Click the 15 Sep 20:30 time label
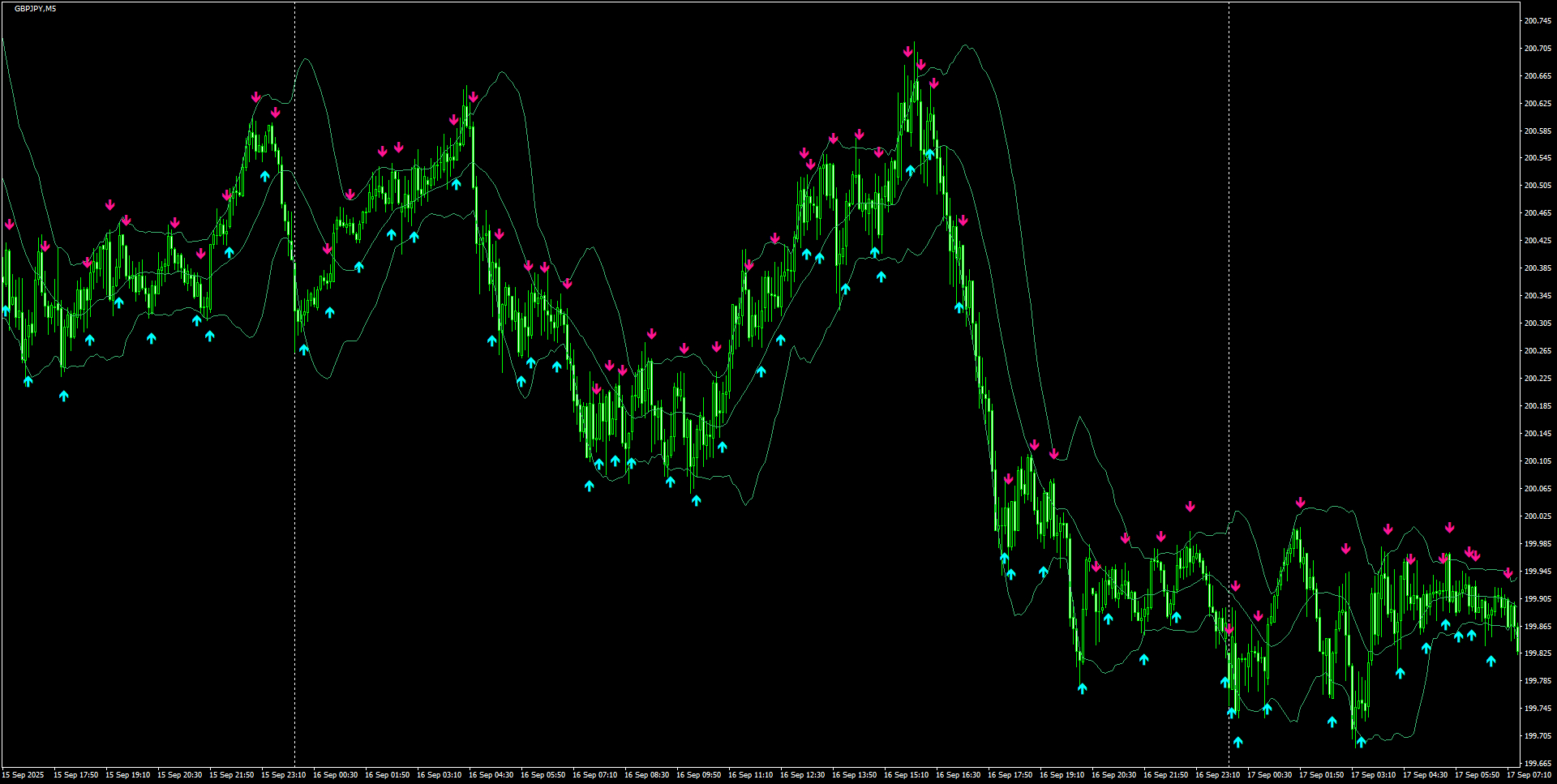The height and width of the screenshot is (784, 1557). point(179,775)
